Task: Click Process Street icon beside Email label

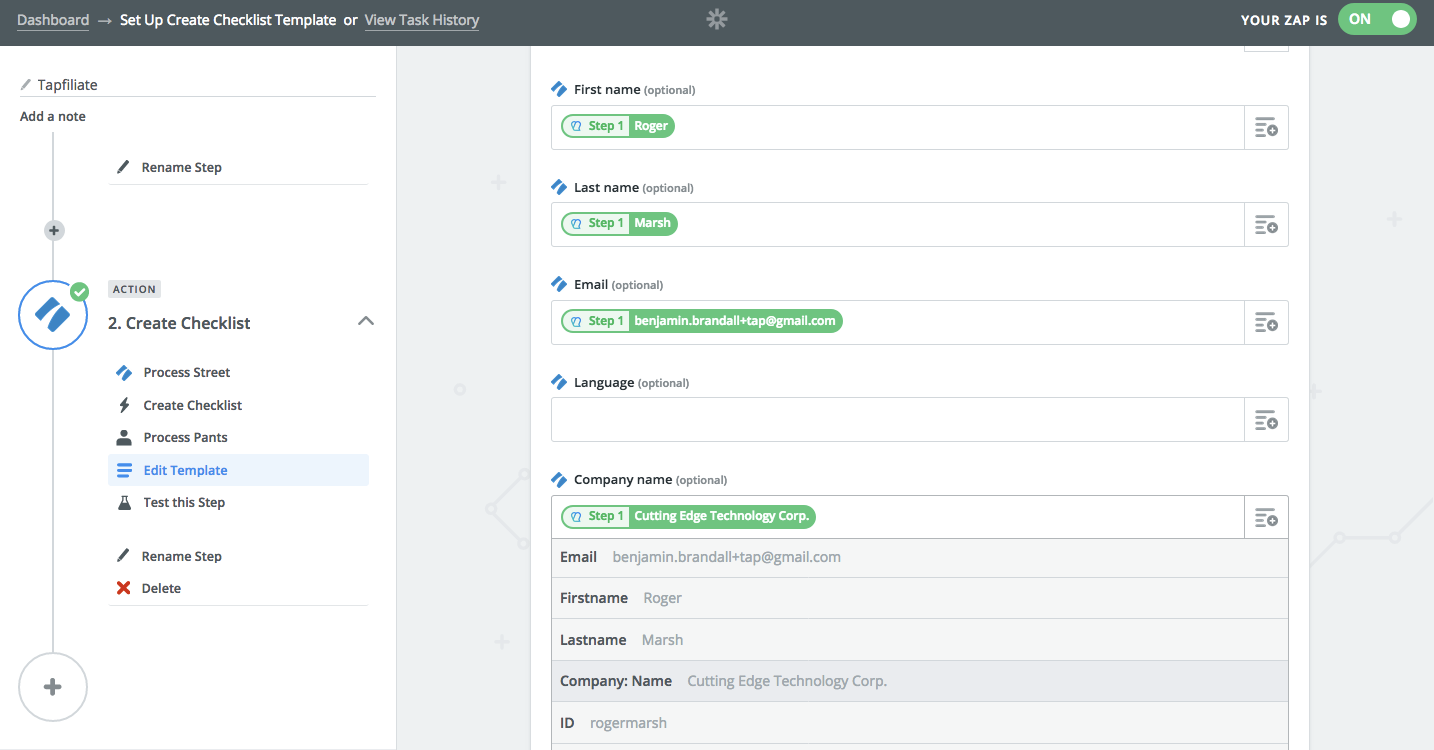Action: pyautogui.click(x=560, y=284)
